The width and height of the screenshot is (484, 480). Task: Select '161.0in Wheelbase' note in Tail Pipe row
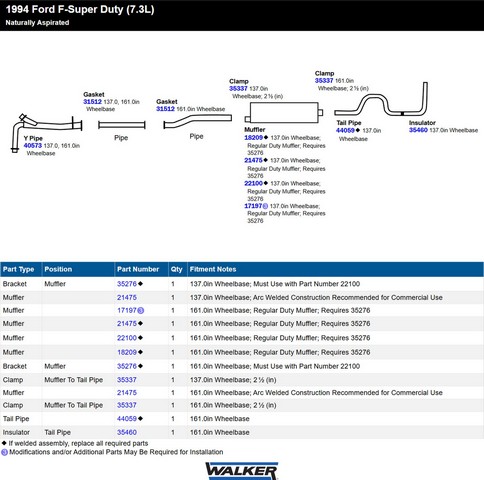point(220,419)
